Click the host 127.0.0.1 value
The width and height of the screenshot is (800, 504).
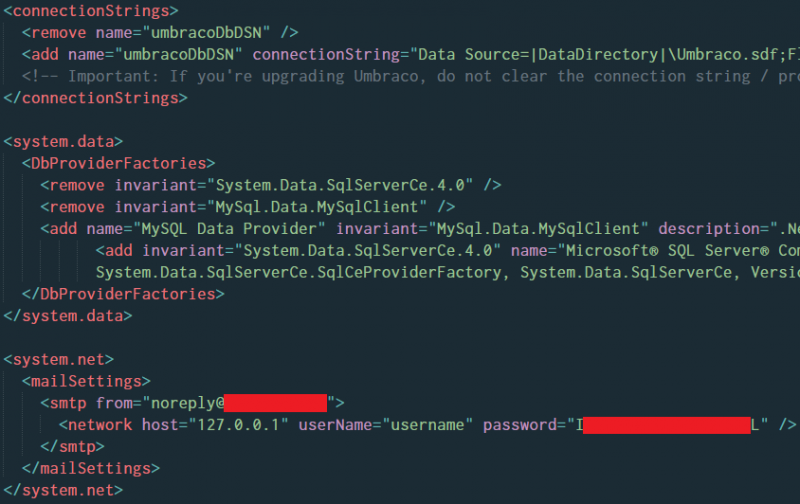238,425
